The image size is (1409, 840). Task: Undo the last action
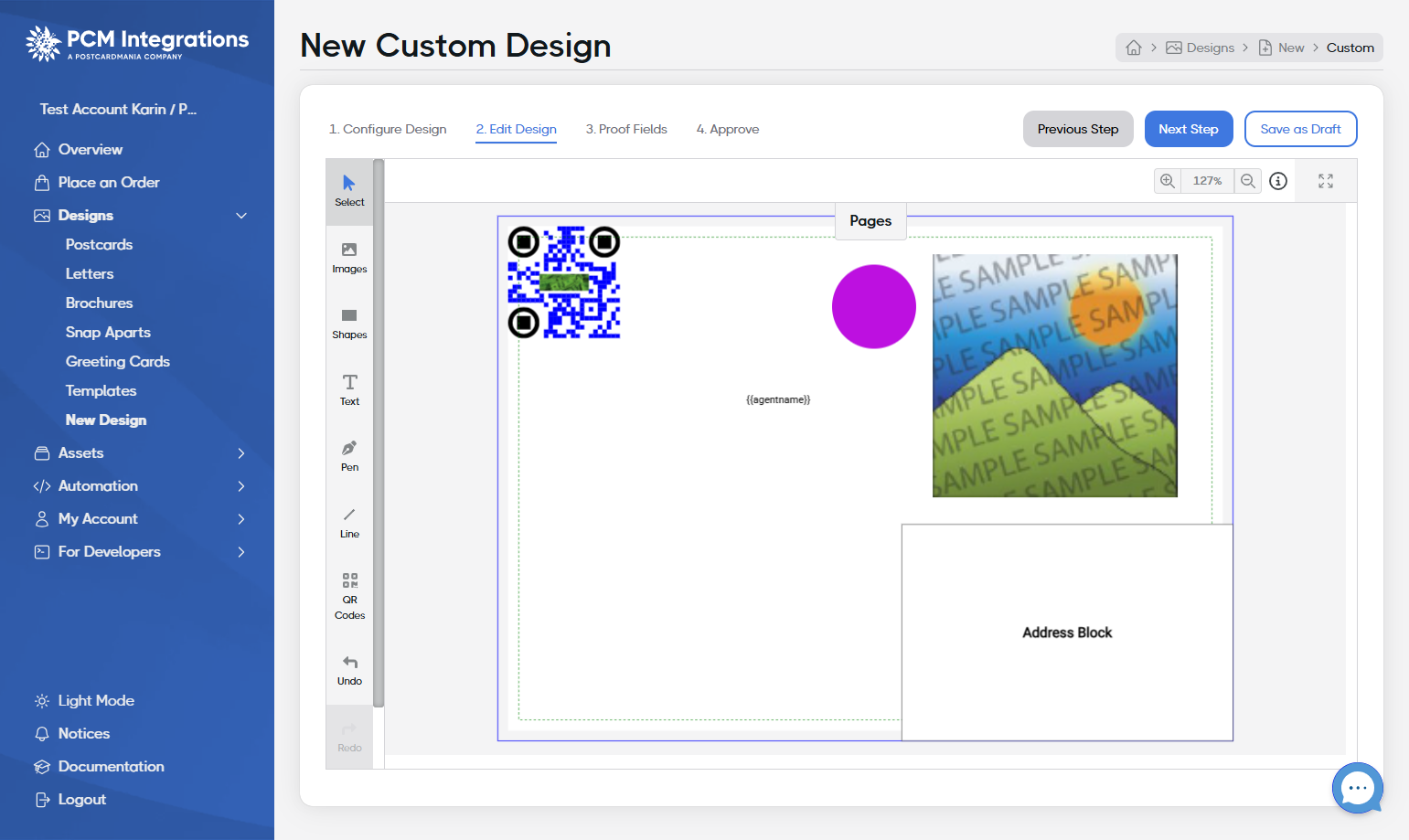point(349,671)
